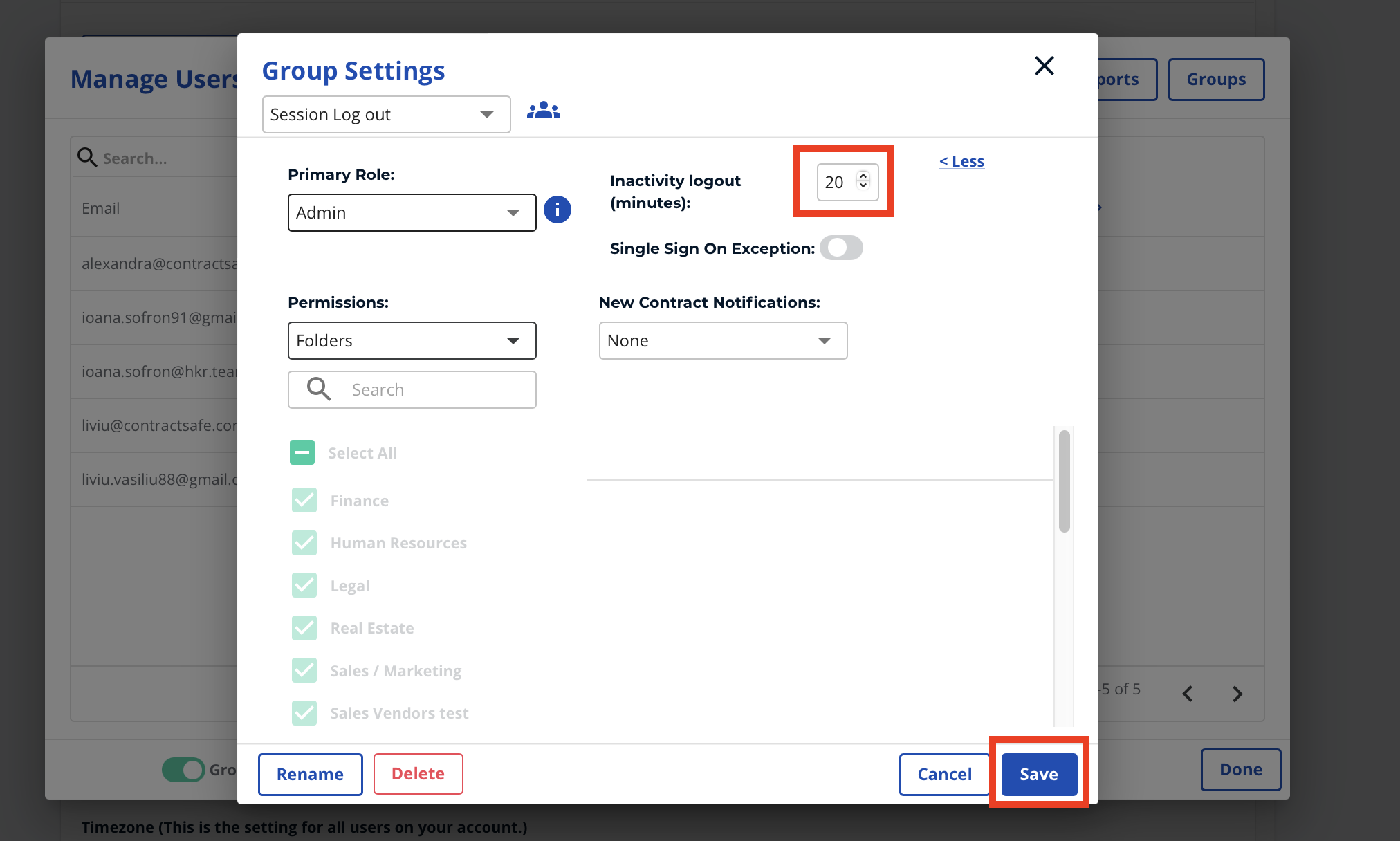Click the right pagination arrow
Viewport: 1400px width, 841px height.
pos(1237,694)
